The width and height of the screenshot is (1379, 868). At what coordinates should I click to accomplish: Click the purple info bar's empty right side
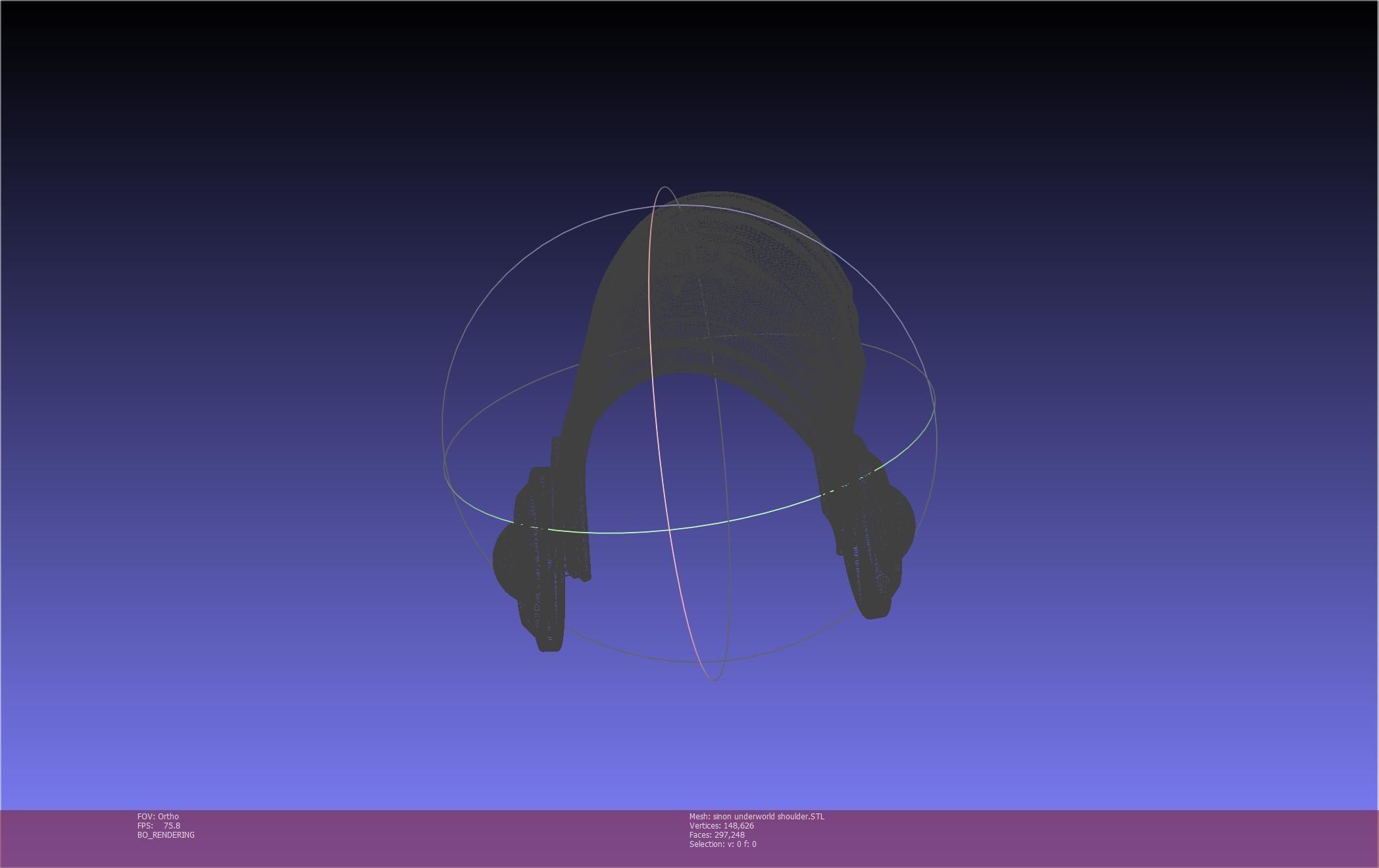pos(1151,838)
